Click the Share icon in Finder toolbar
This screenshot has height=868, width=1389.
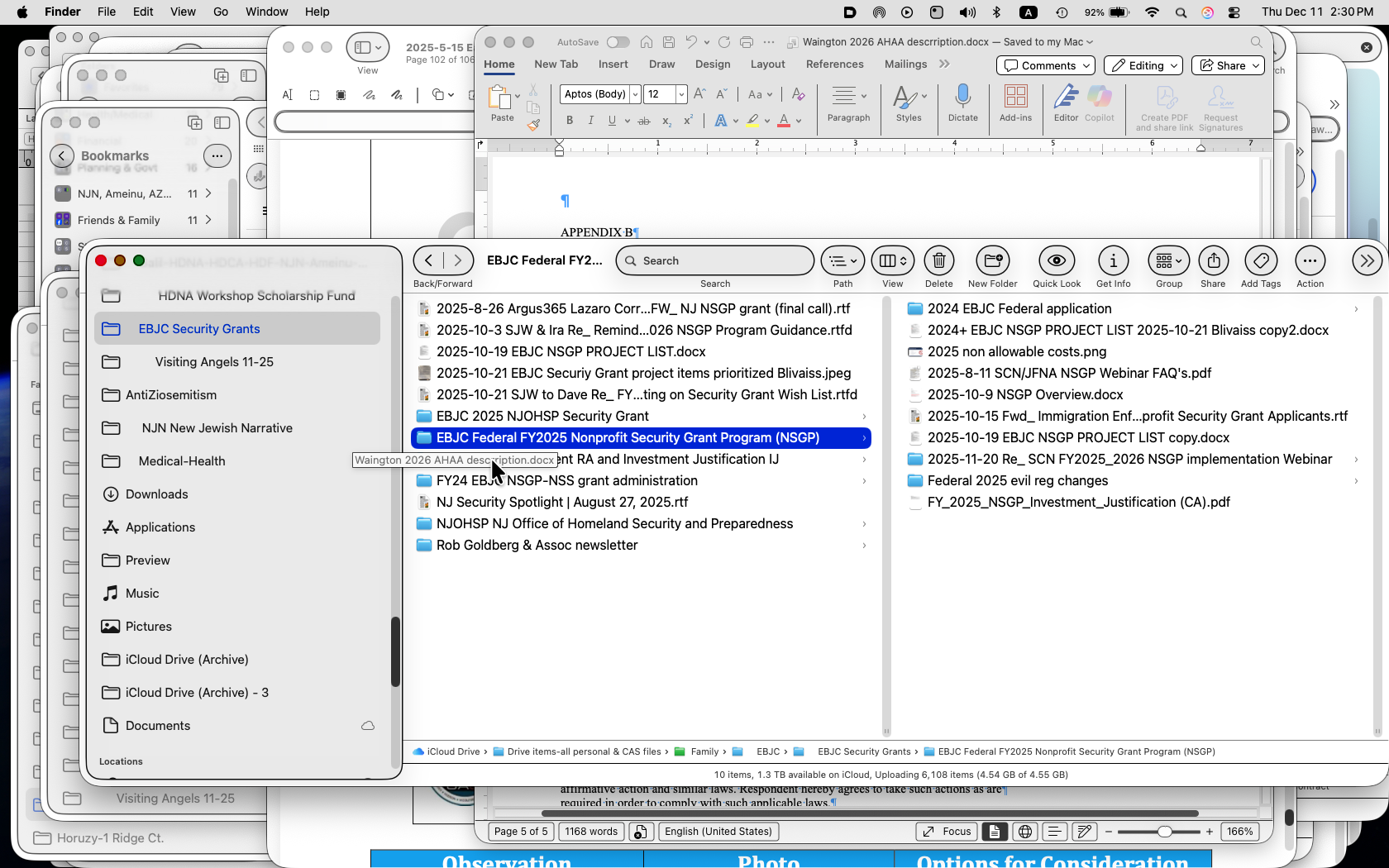coord(1213,261)
